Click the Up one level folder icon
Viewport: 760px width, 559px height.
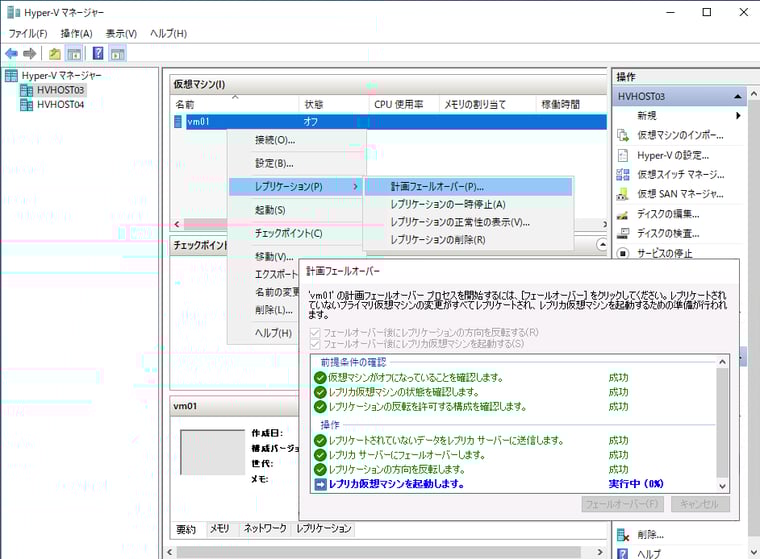tap(54, 53)
